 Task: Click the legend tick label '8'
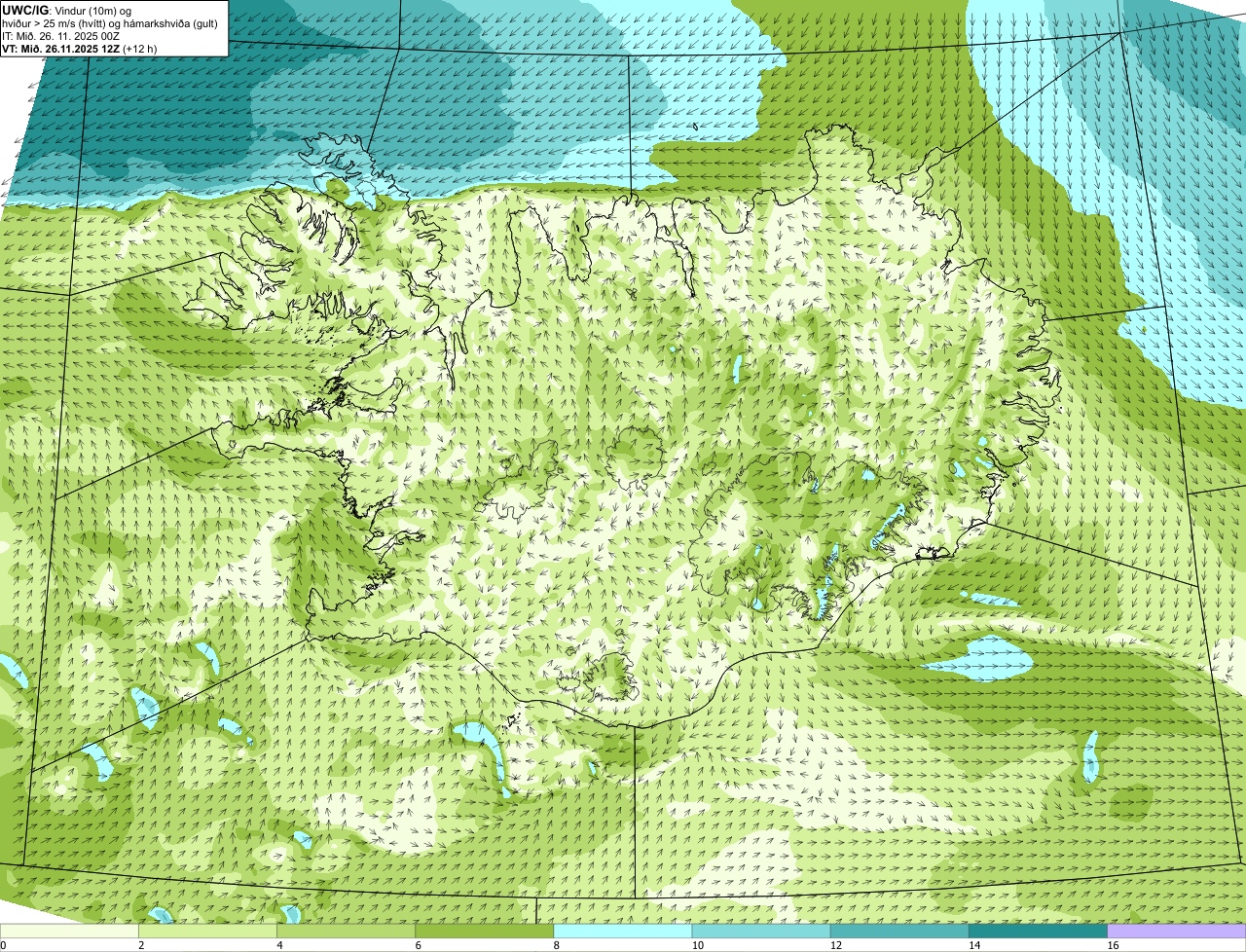tap(556, 945)
